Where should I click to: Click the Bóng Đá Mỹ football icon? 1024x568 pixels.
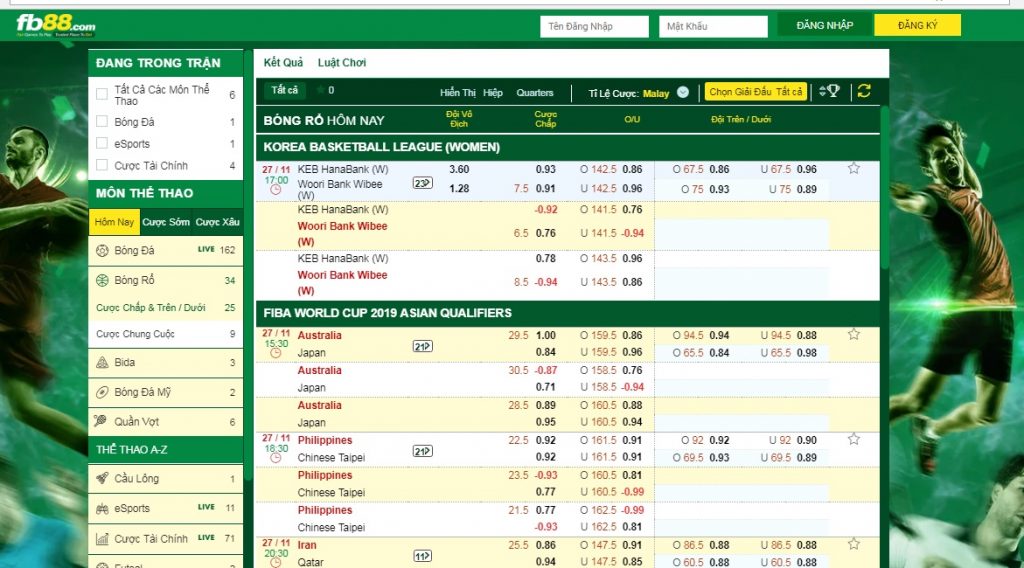[102, 392]
